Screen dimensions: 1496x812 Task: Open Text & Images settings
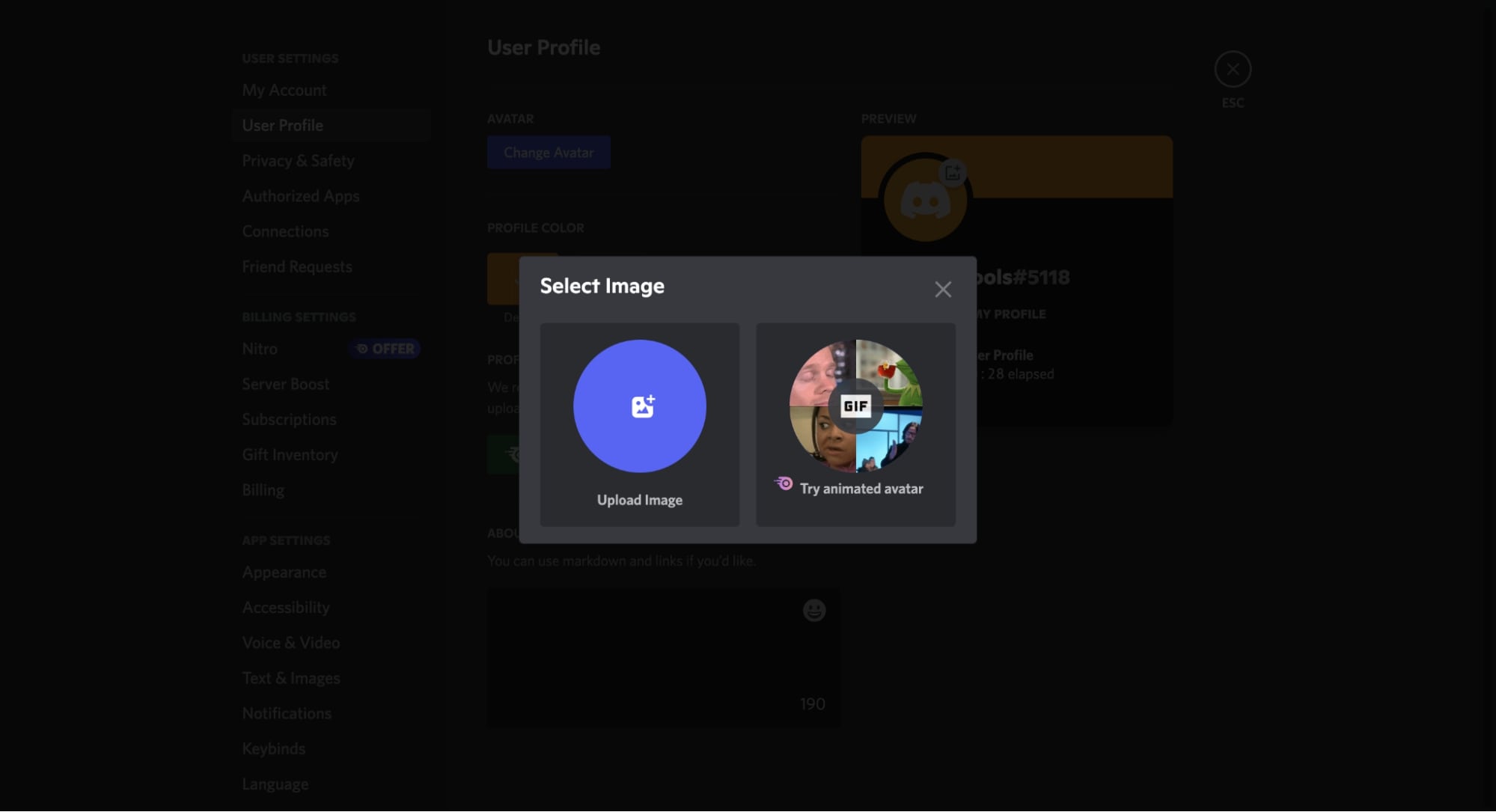click(x=331, y=678)
